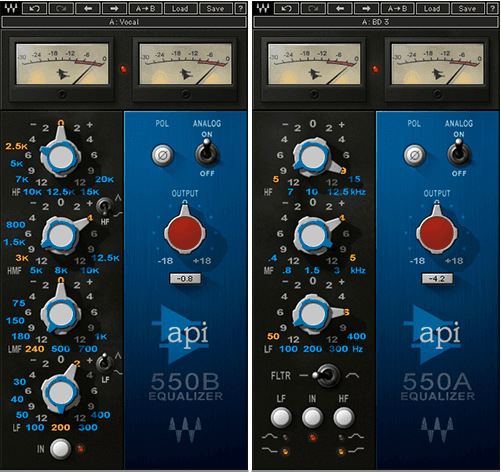The height and width of the screenshot is (472, 501).
Task: Click the red OUTPUT knob on 550A
Action: (437, 232)
